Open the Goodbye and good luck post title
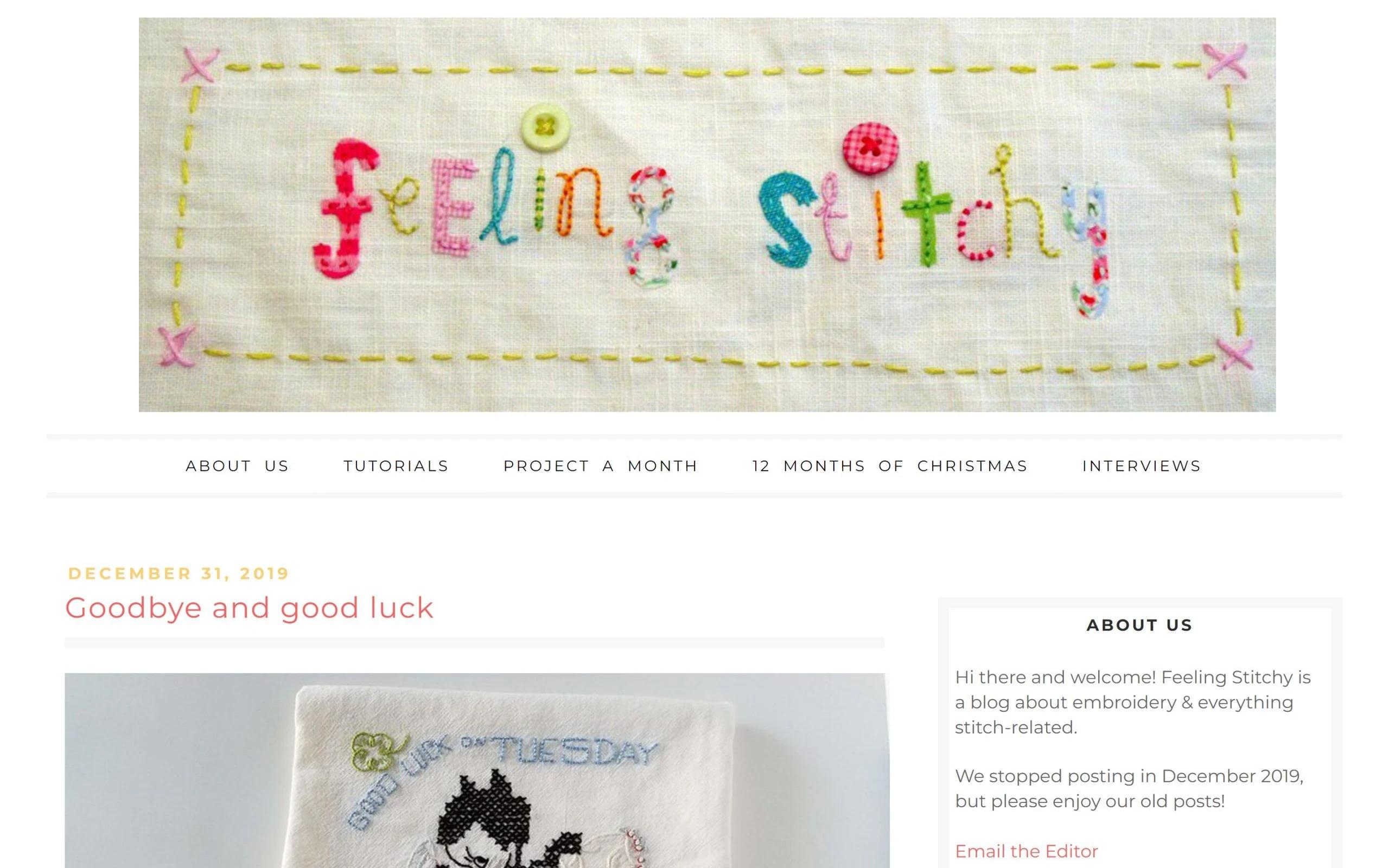This screenshot has width=1389, height=868. pos(249,608)
